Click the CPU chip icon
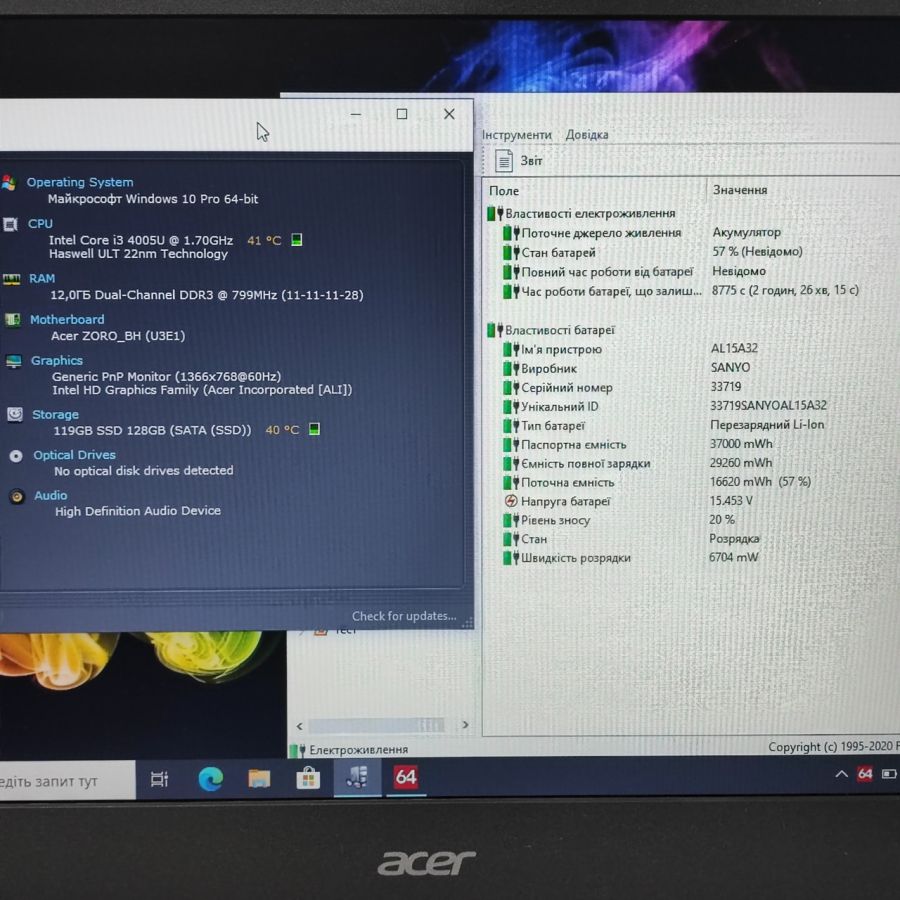Image resolution: width=900 pixels, height=900 pixels. (x=10, y=224)
